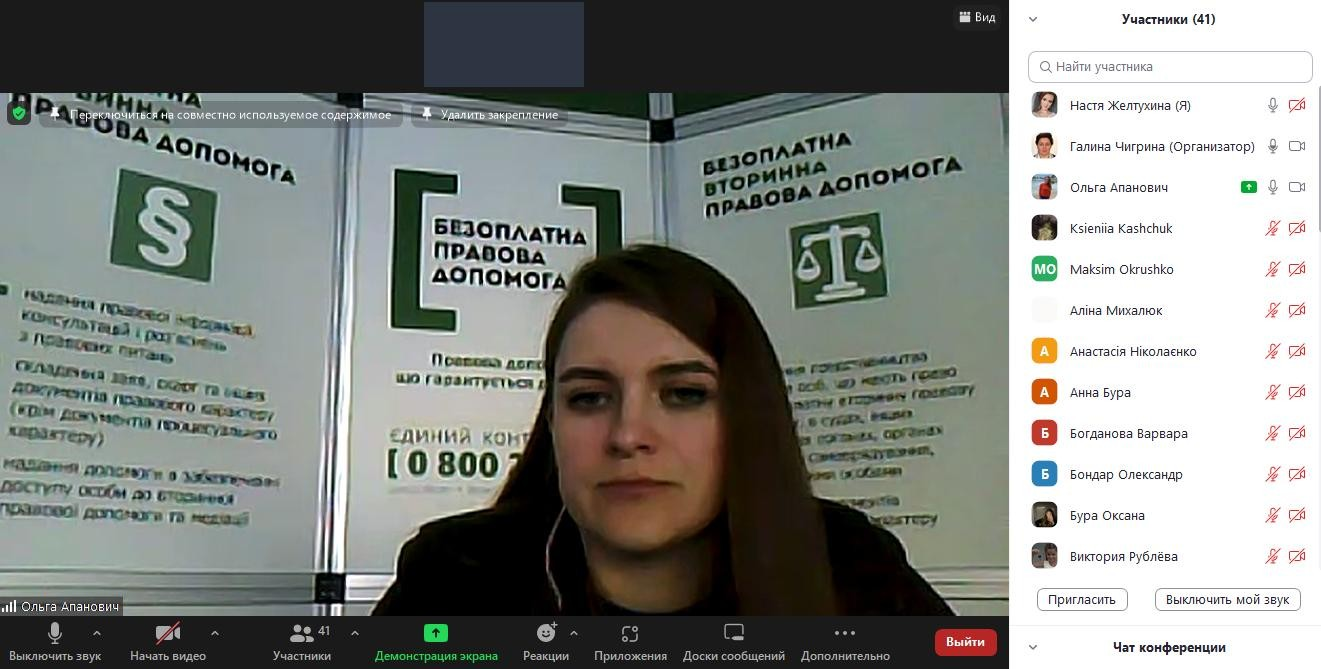Screen dimensions: 1321x669
Task: Open the Реакции reactions menu
Action: pyautogui.click(x=546, y=641)
